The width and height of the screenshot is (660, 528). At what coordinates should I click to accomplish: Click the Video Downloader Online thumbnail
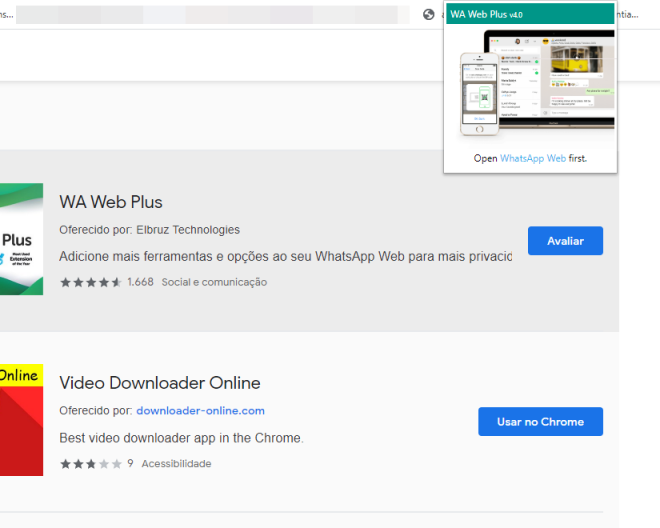click(21, 420)
